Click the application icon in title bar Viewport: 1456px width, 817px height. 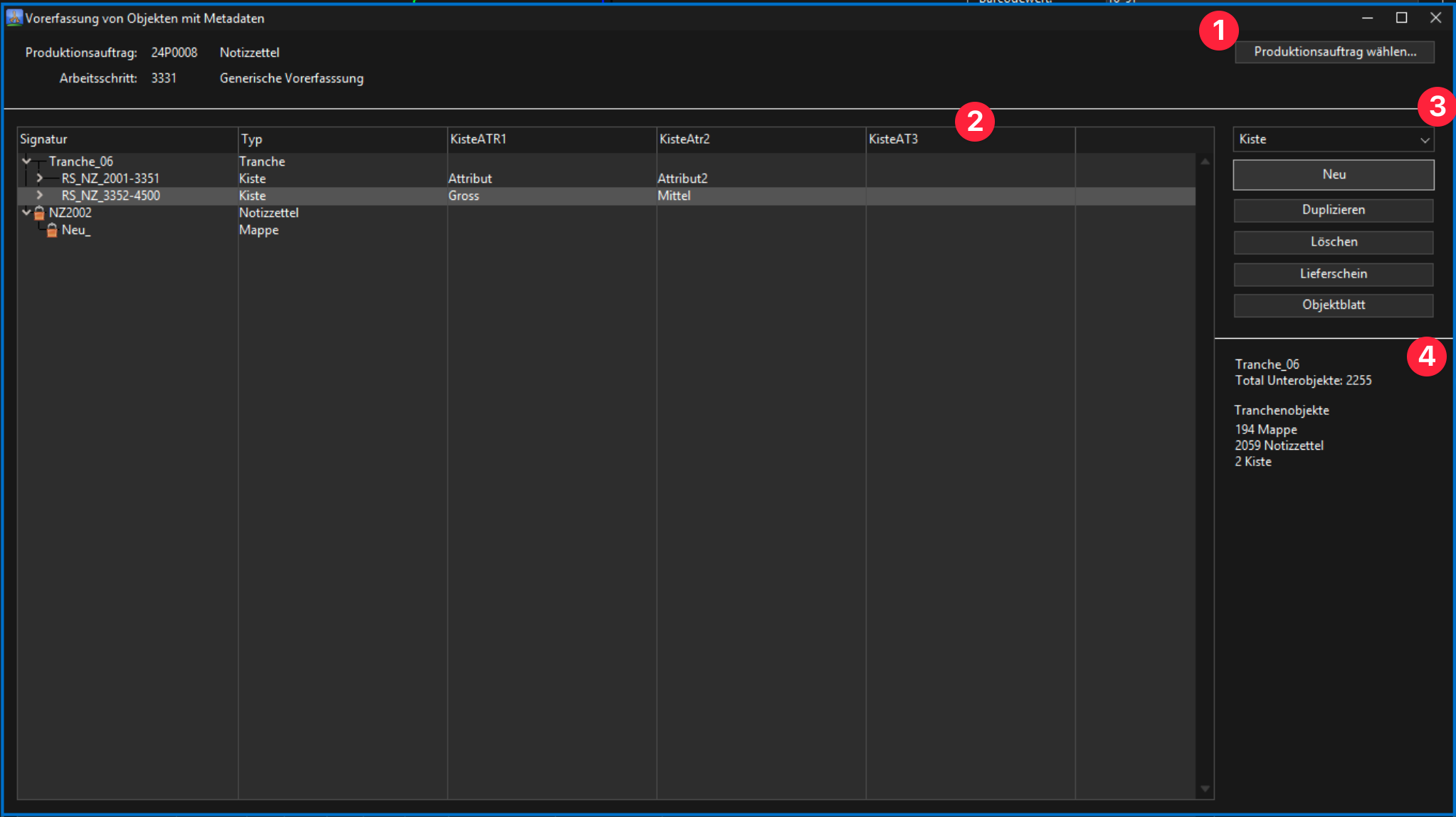pyautogui.click(x=14, y=19)
